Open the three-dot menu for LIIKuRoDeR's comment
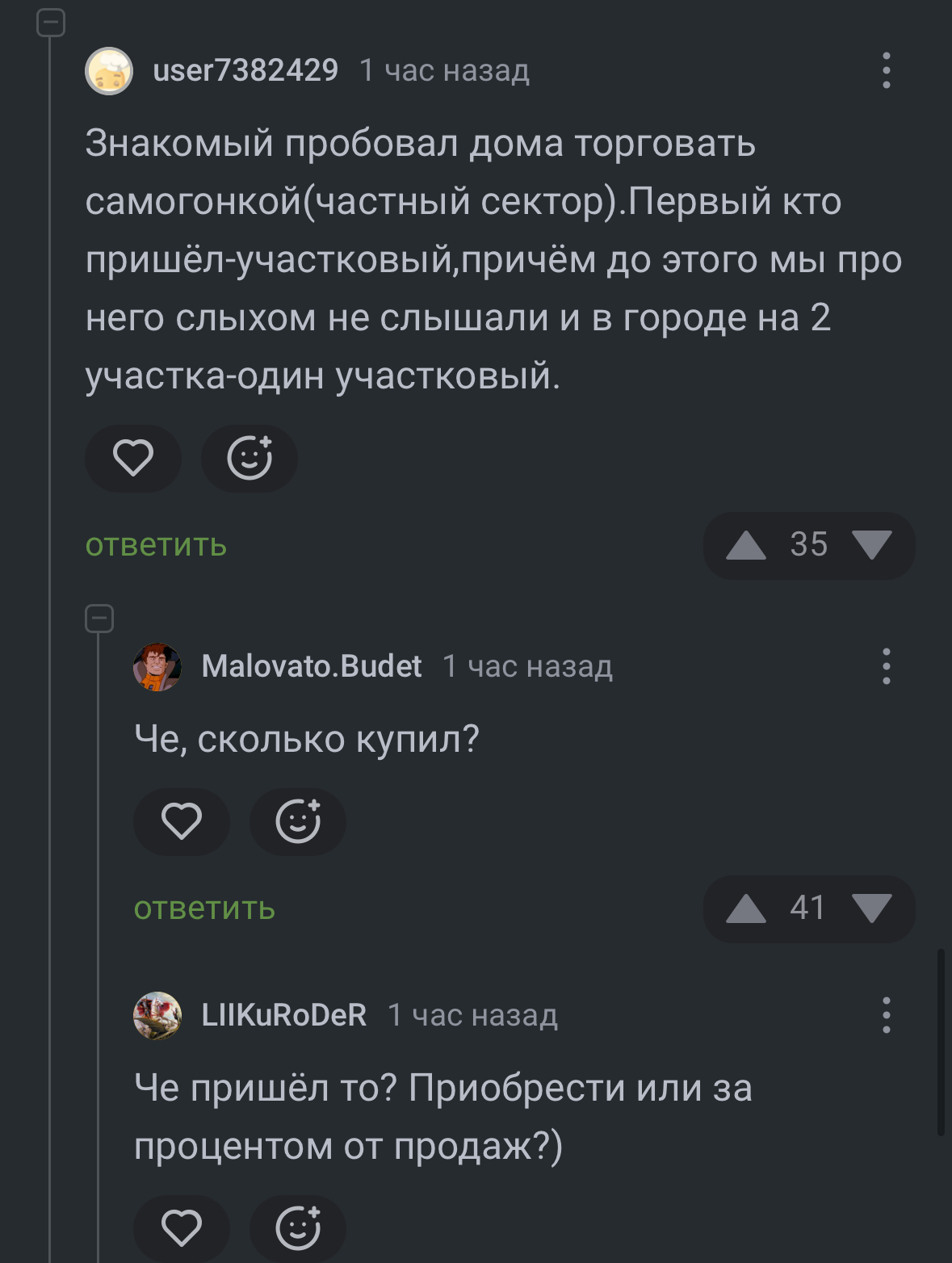 click(x=886, y=1015)
